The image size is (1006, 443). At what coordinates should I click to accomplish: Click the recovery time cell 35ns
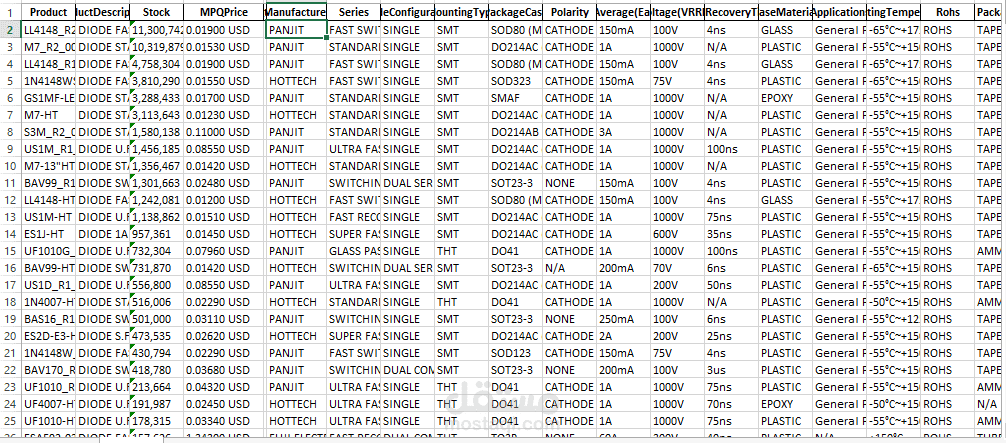pos(731,234)
